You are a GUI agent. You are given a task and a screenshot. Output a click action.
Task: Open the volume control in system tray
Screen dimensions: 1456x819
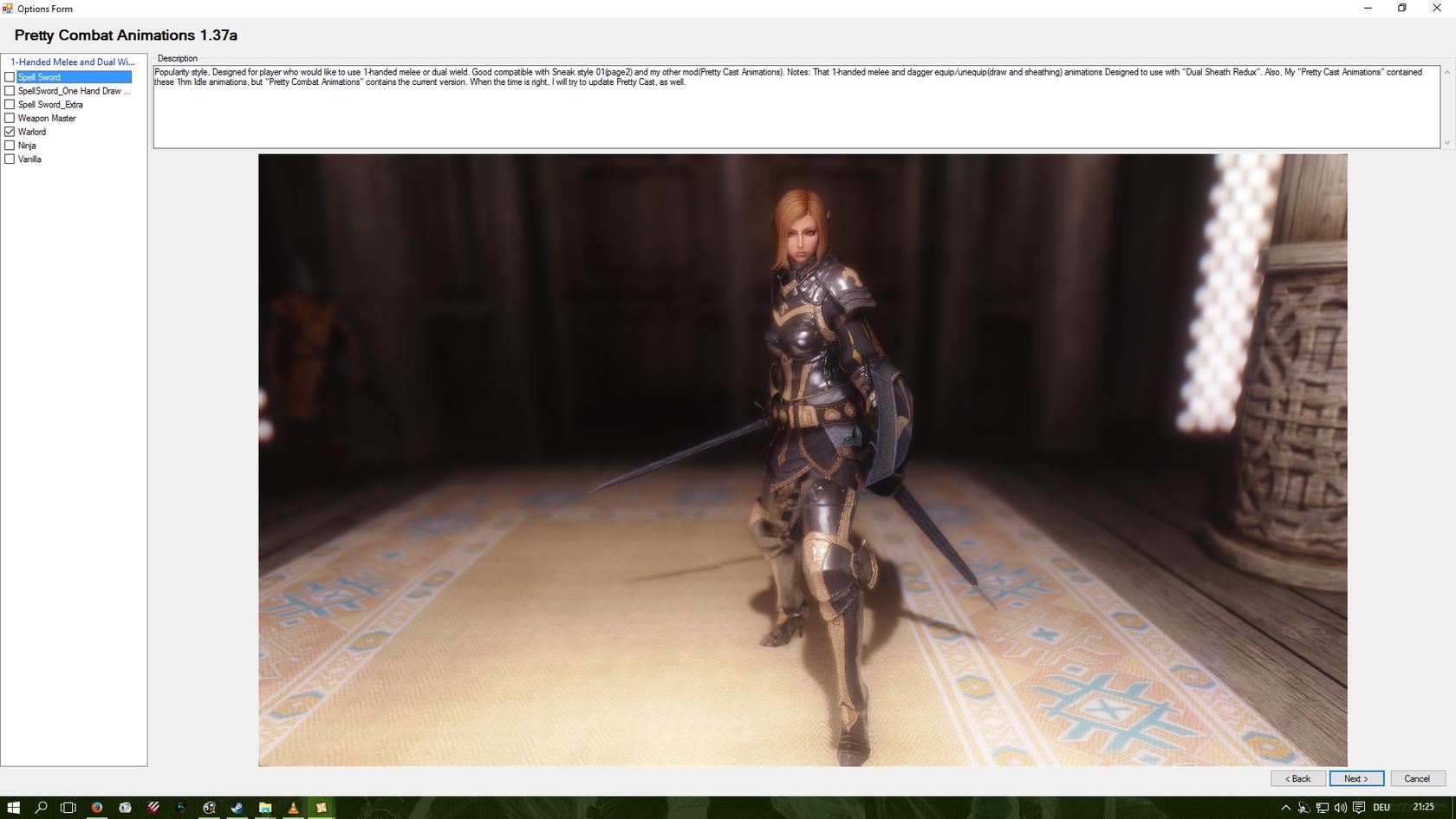click(x=1341, y=808)
